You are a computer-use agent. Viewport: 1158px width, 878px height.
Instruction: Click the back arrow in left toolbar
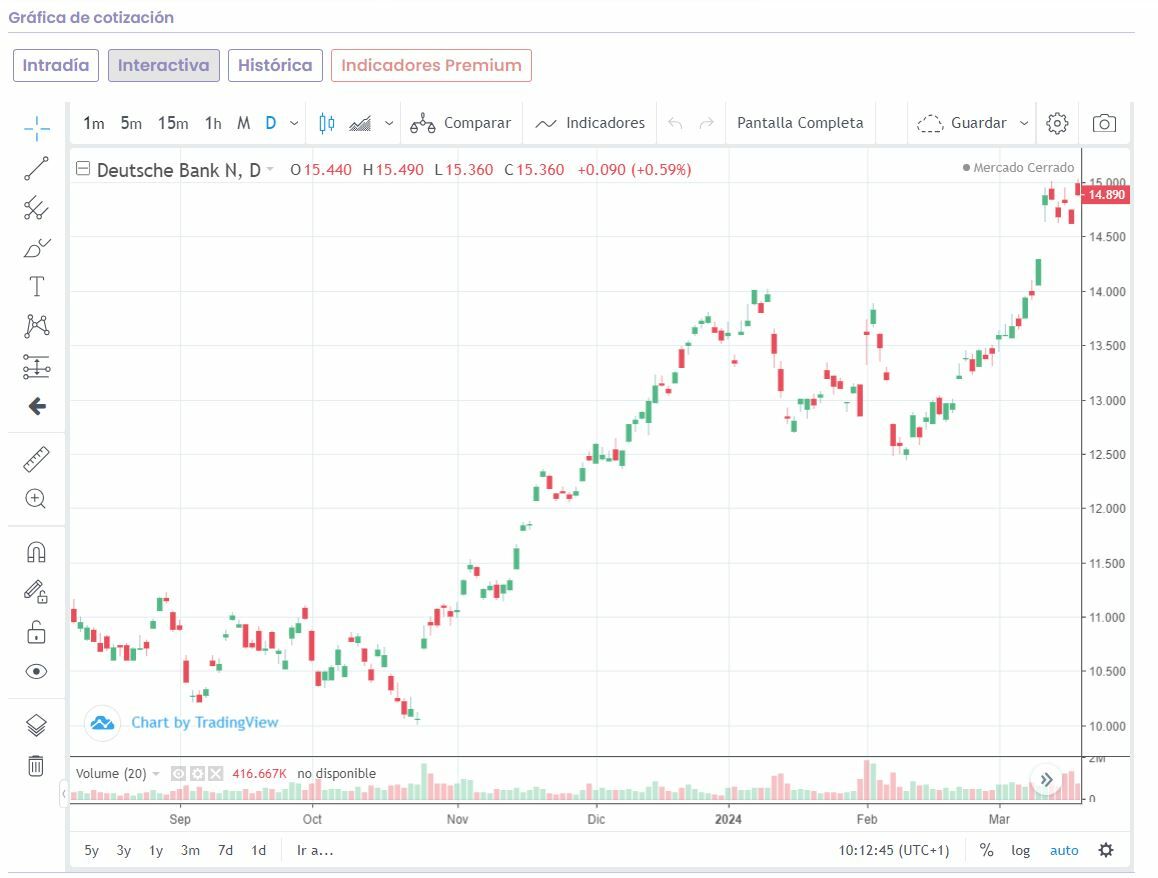[37, 406]
